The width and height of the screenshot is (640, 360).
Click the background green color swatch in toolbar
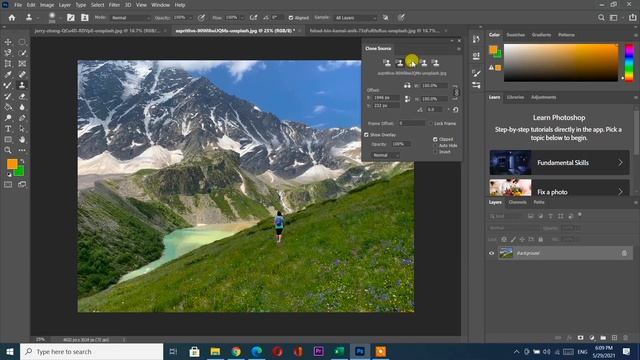[x=20, y=171]
